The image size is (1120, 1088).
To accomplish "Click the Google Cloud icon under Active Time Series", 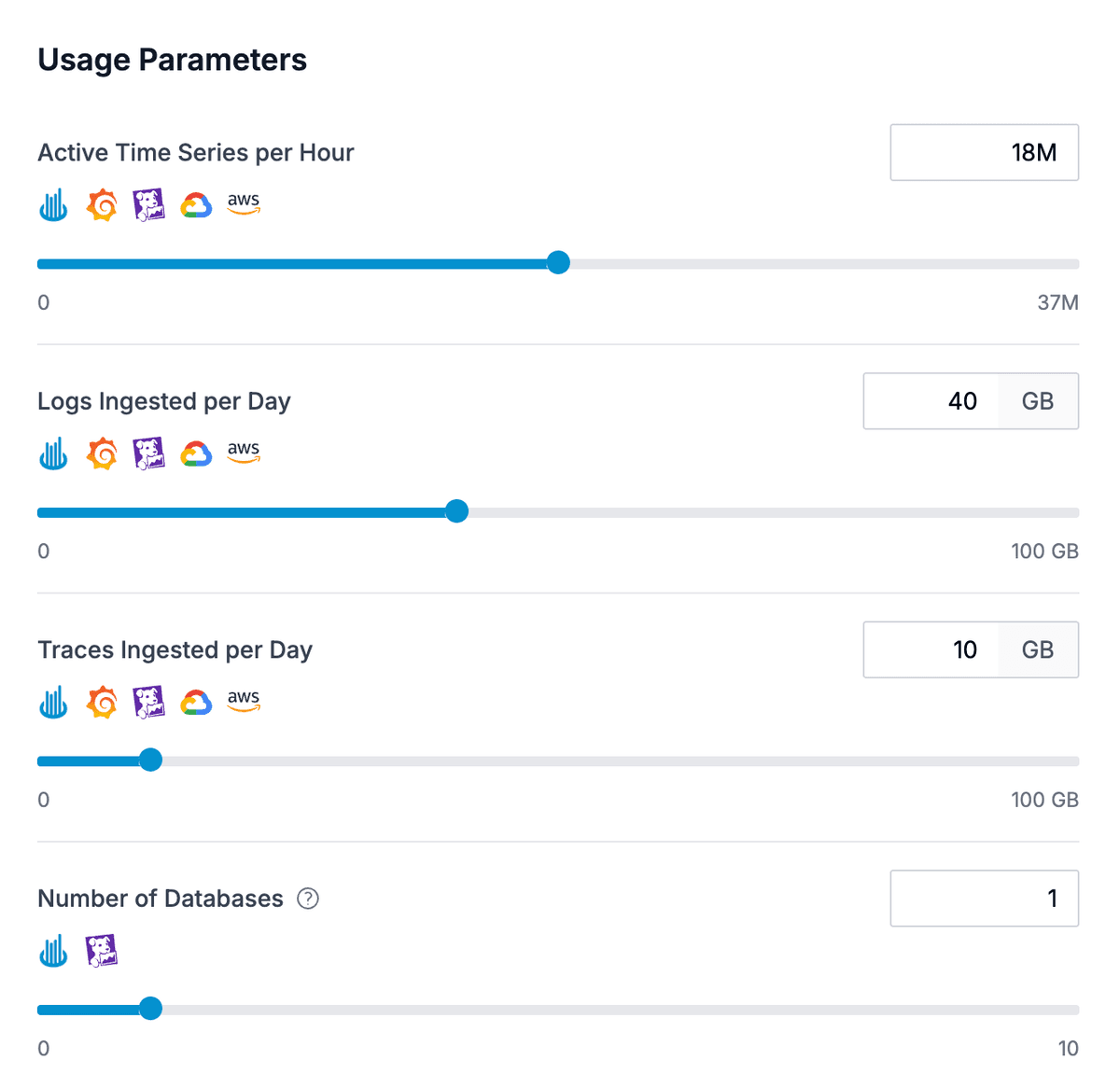I will click(196, 204).
